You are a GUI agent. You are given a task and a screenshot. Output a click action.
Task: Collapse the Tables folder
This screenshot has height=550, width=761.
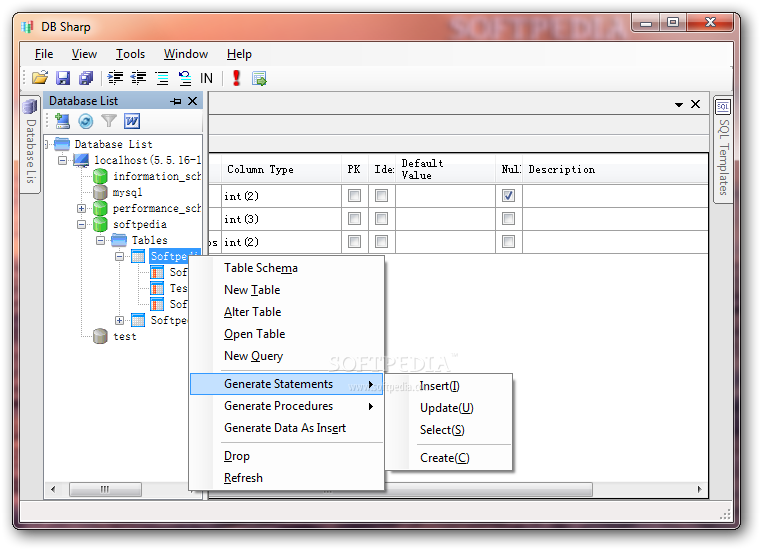click(100, 240)
